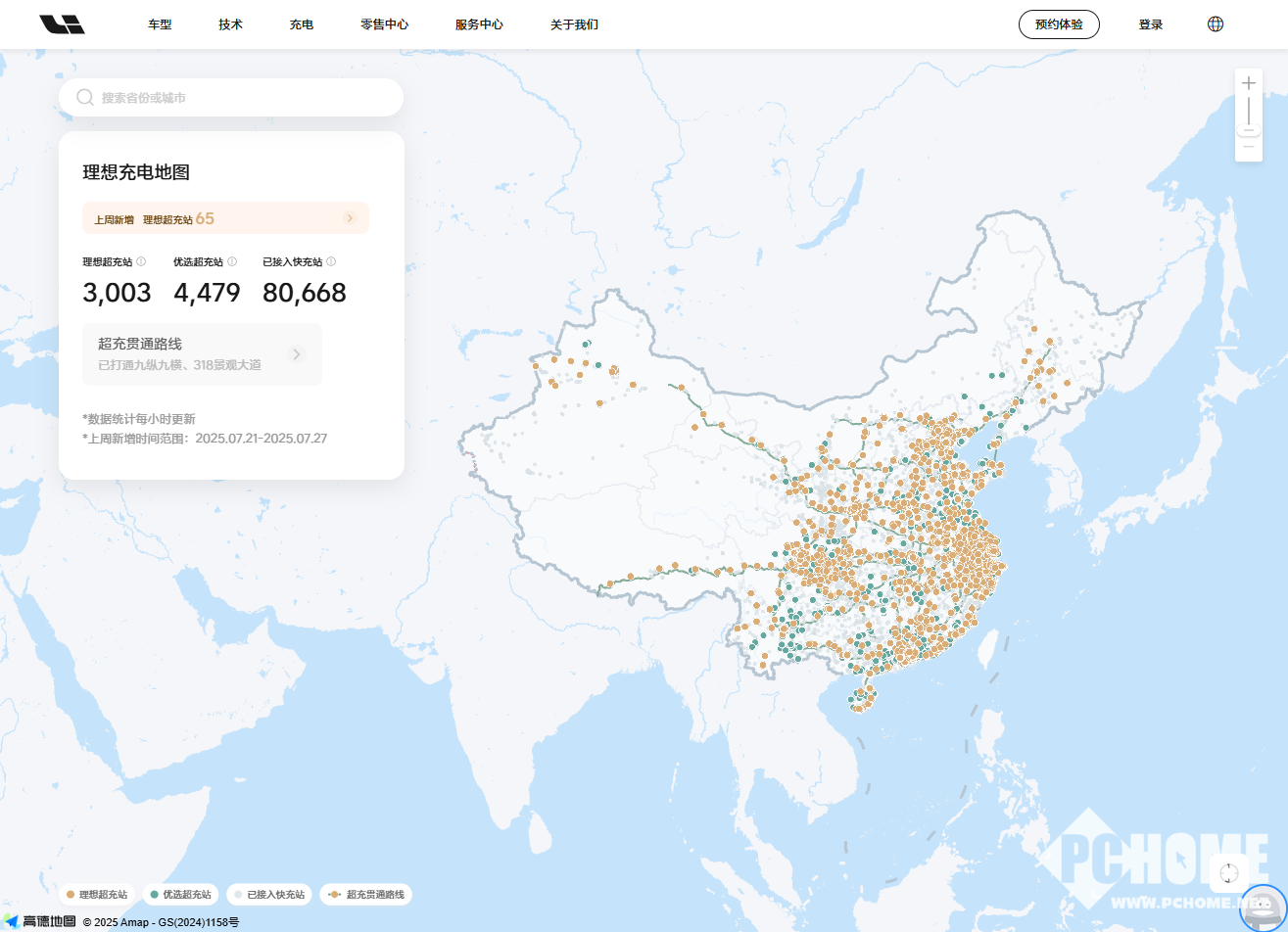Toggle 理想超充站 legend filter
This screenshot has width=1288, height=932.
point(97,895)
